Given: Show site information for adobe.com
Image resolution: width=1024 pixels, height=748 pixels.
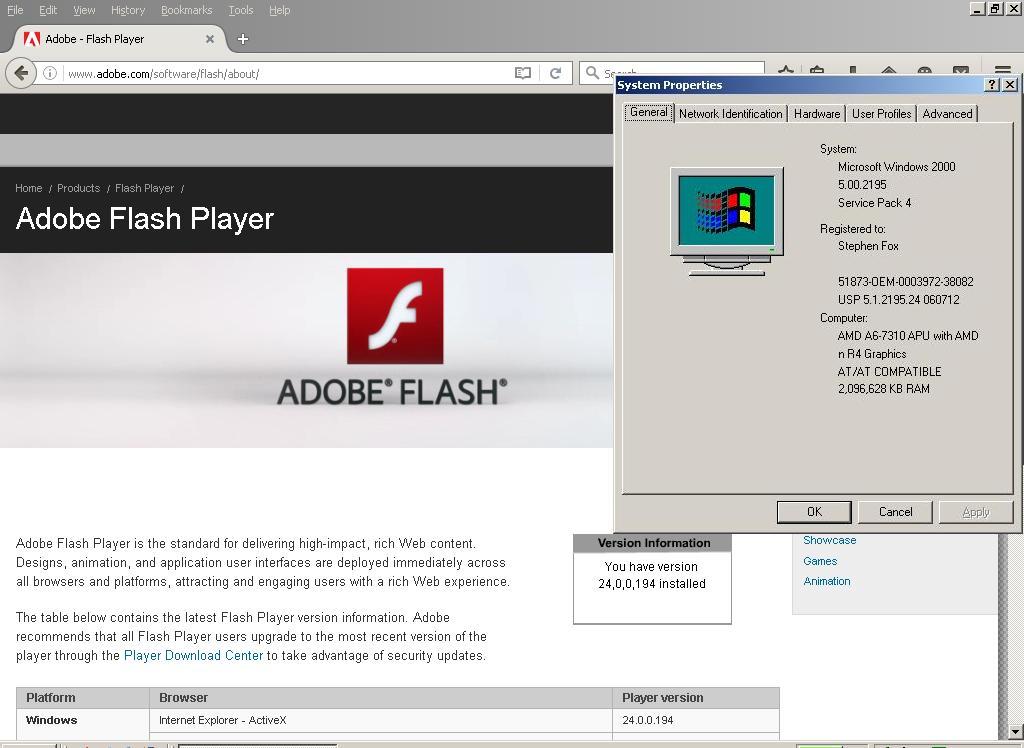Looking at the screenshot, I should click(50, 73).
